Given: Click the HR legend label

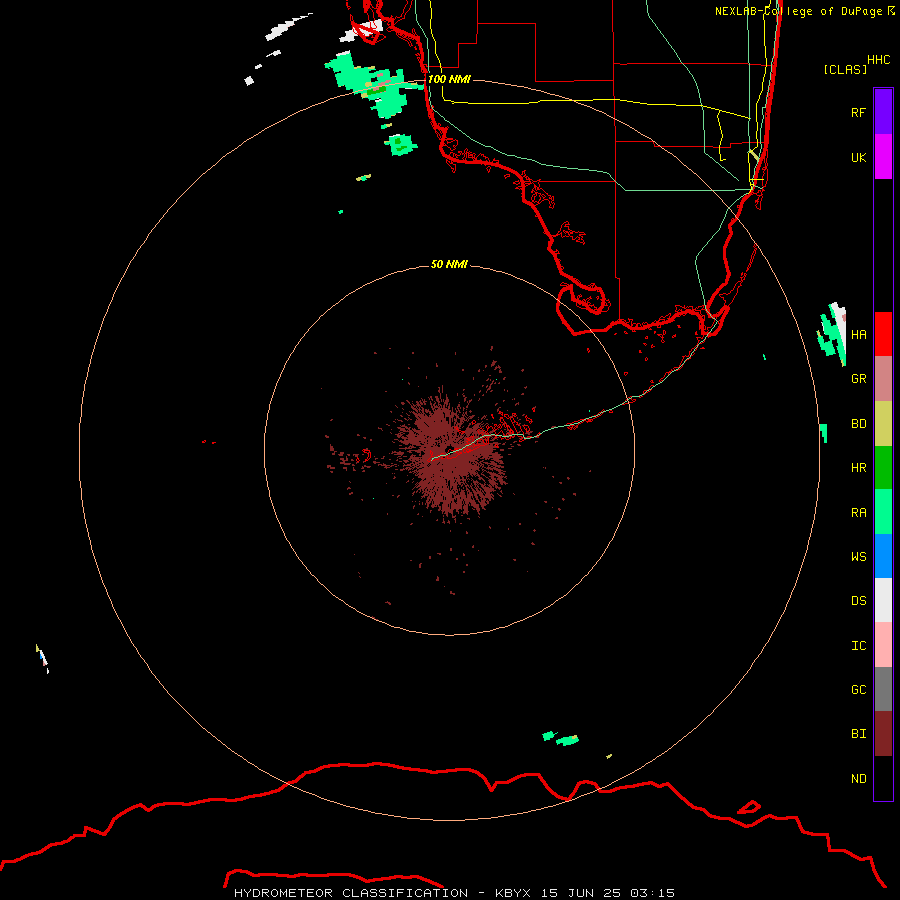Looking at the screenshot, I should point(858,468).
